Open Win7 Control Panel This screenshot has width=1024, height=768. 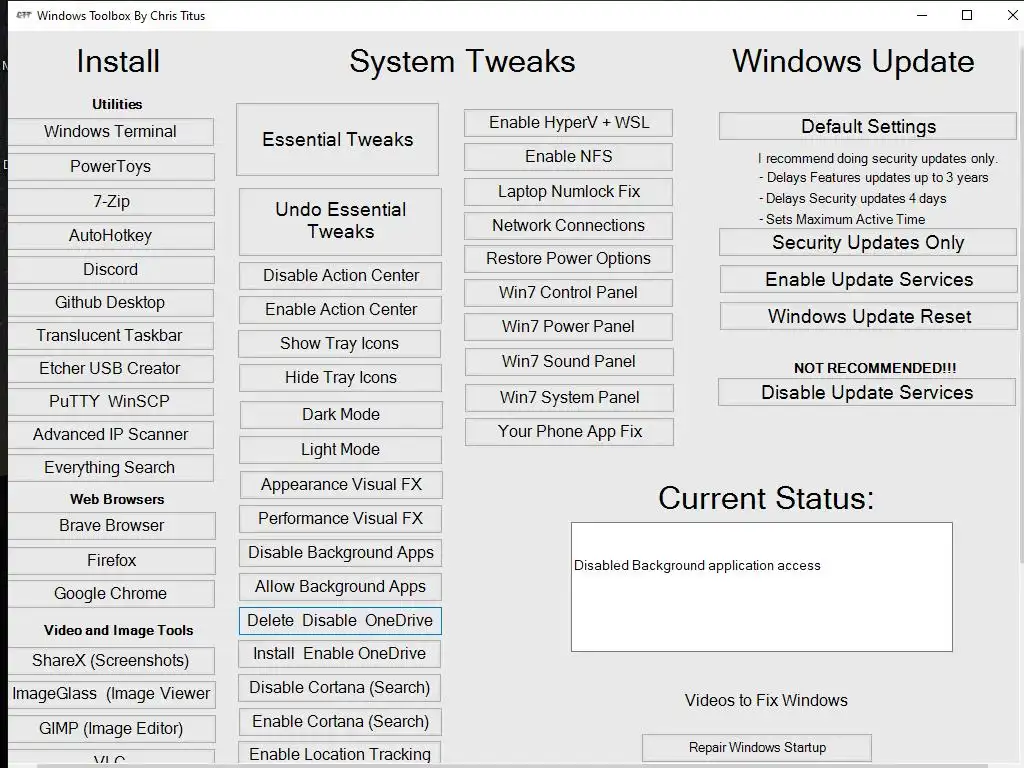pyautogui.click(x=568, y=293)
